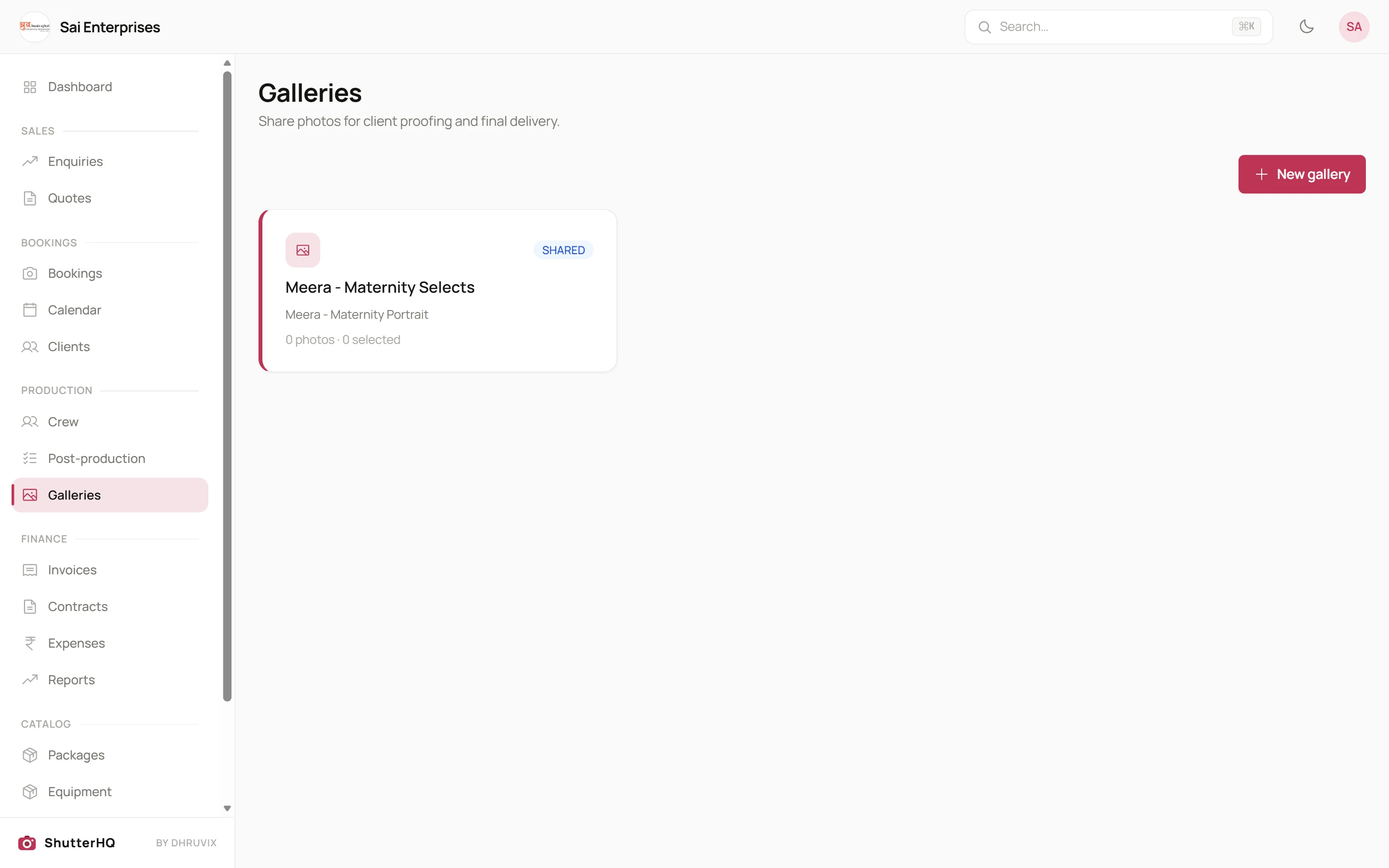The height and width of the screenshot is (868, 1389).
Task: Click the Galleries image icon in sidebar
Action: (x=30, y=495)
